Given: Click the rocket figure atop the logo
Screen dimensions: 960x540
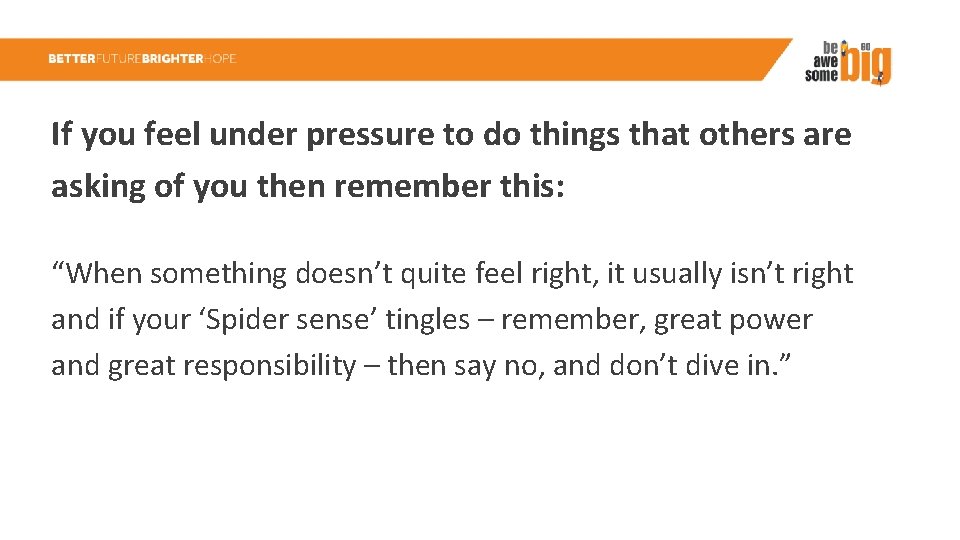Looking at the screenshot, I should tap(845, 47).
